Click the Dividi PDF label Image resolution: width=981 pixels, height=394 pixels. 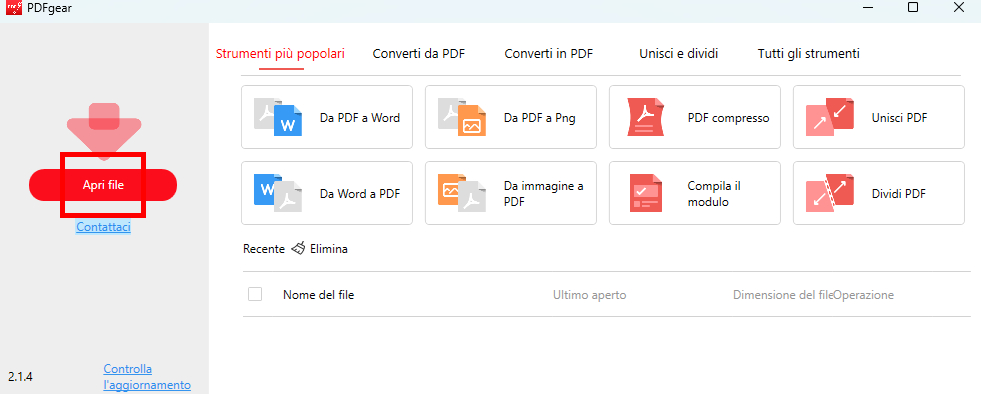point(898,194)
